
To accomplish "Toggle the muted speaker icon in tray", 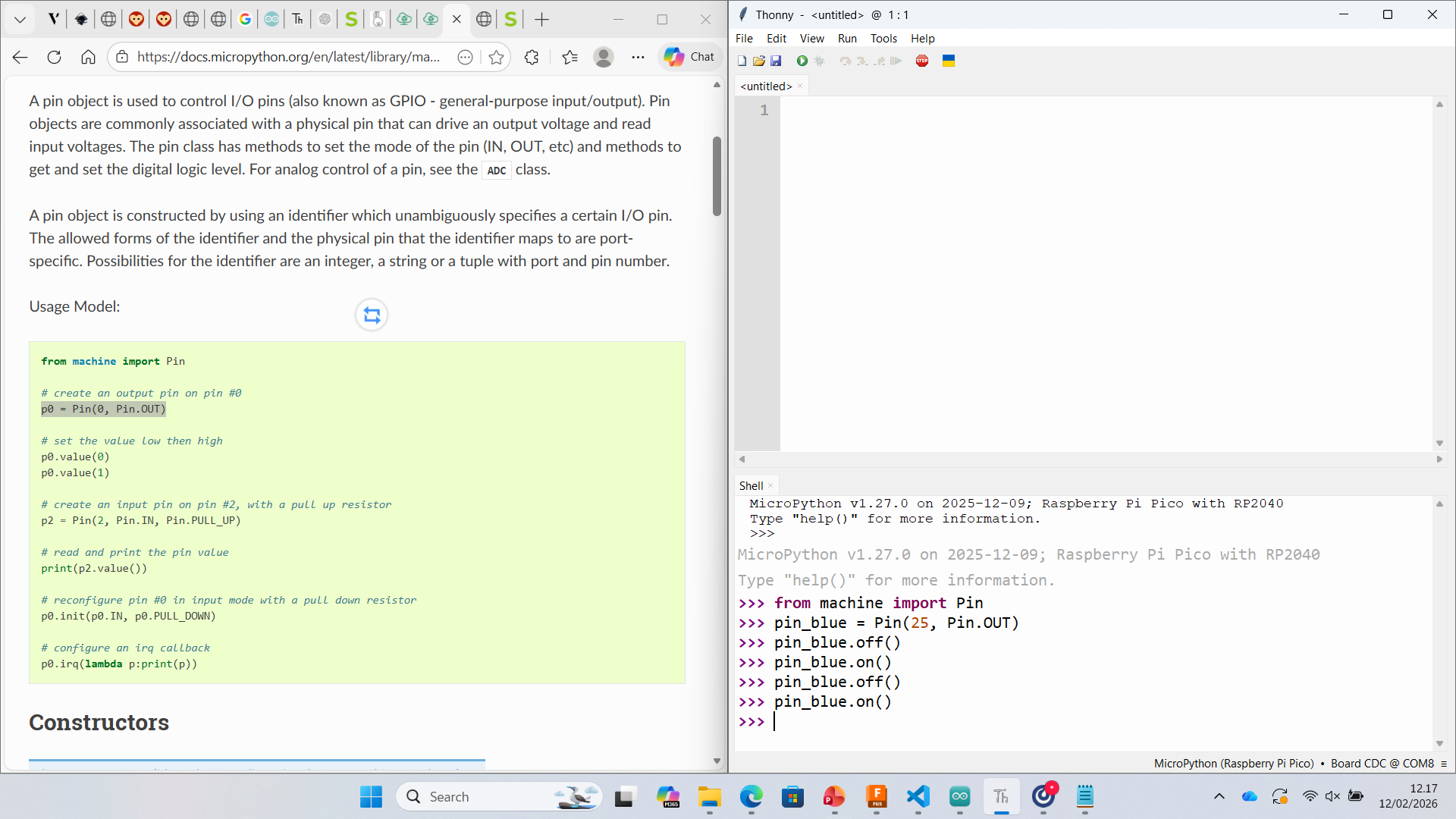I will (x=1332, y=796).
